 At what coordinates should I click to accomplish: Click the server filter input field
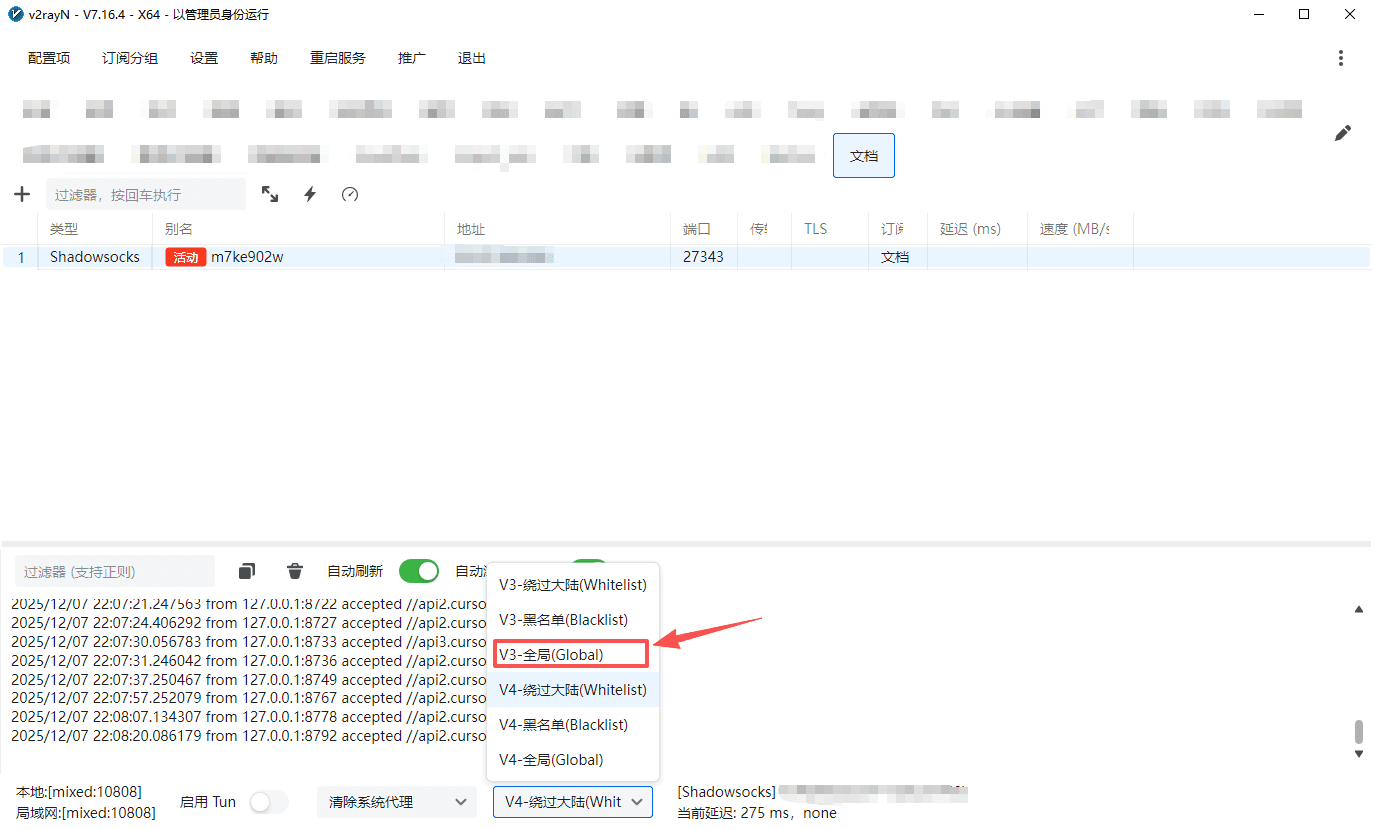pos(145,194)
